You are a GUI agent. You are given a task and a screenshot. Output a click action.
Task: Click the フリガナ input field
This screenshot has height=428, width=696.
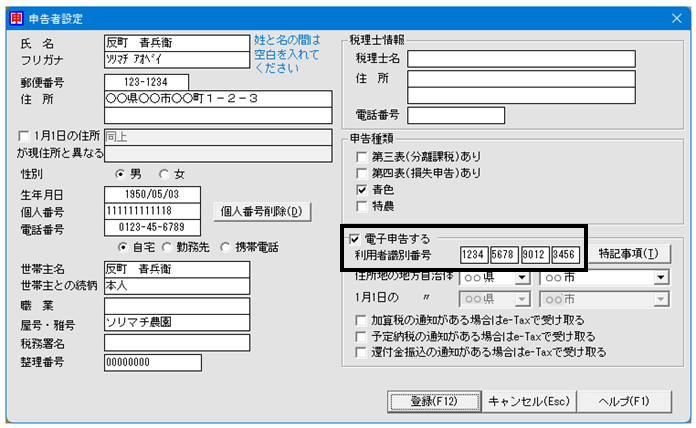click(177, 59)
